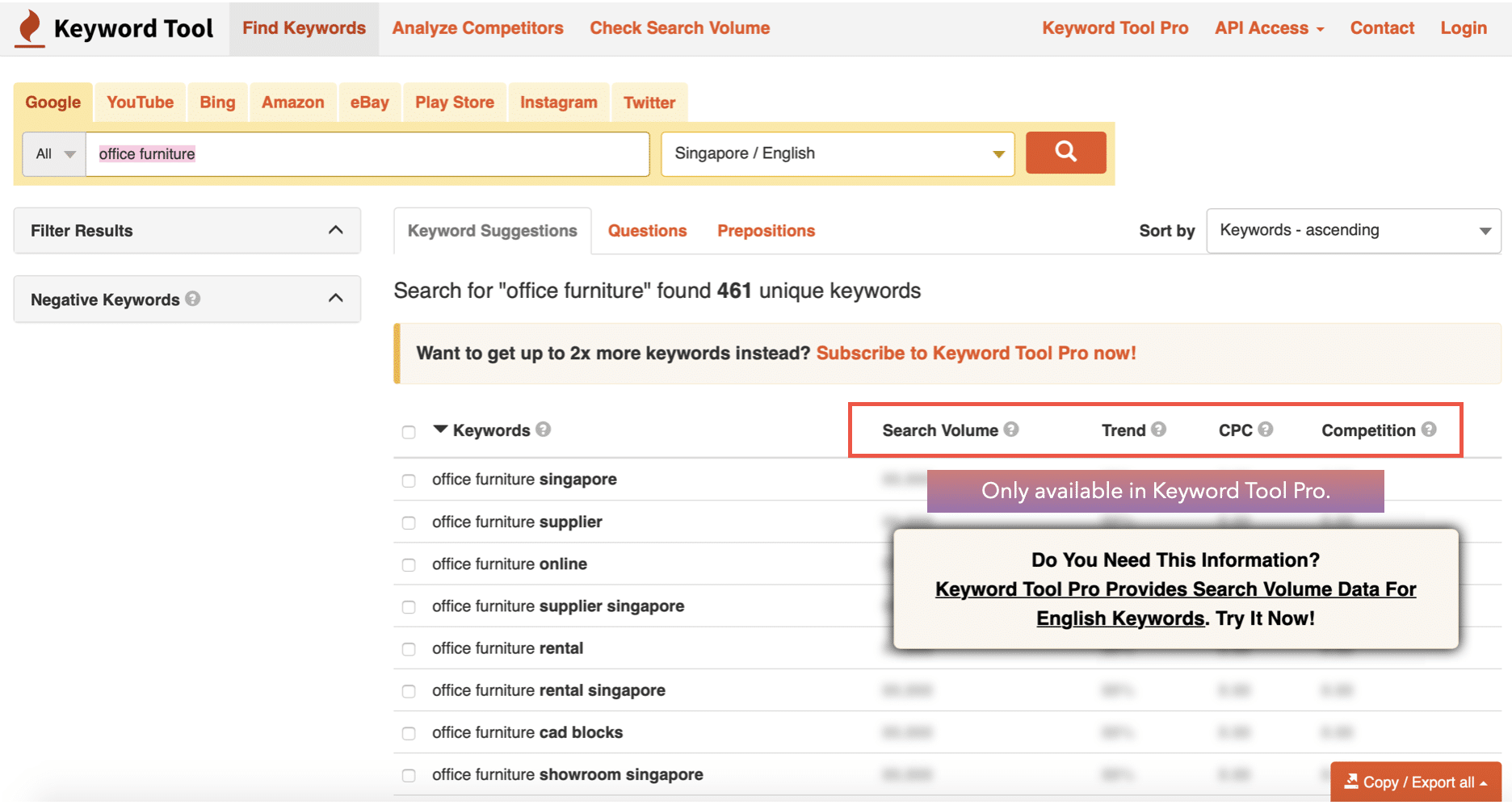Check the office furniture singapore row
Screen dimensions: 1512x809
point(409,480)
